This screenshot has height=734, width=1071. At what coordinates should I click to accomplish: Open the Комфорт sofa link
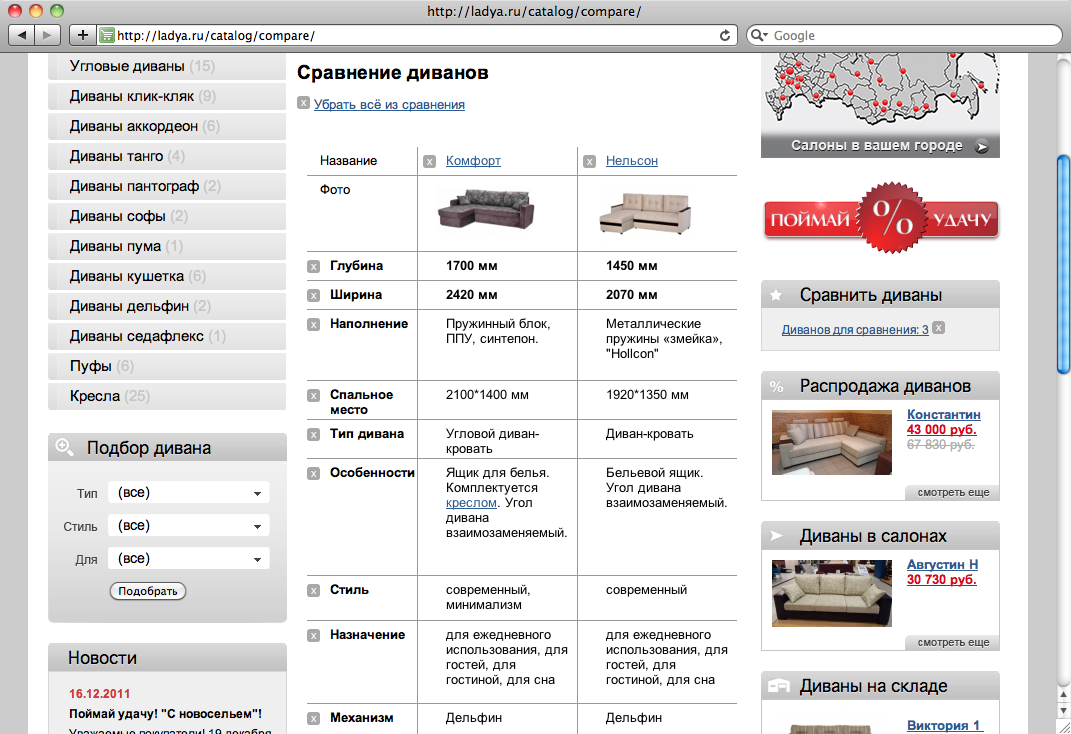tap(473, 160)
